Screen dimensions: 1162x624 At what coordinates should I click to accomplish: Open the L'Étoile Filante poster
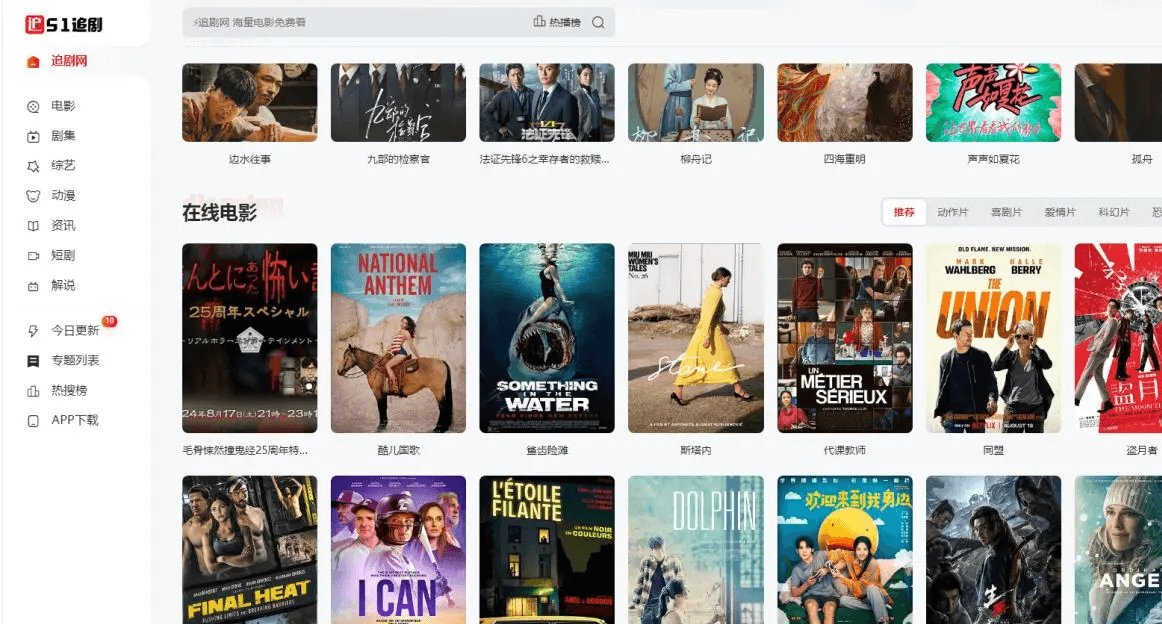coord(547,550)
